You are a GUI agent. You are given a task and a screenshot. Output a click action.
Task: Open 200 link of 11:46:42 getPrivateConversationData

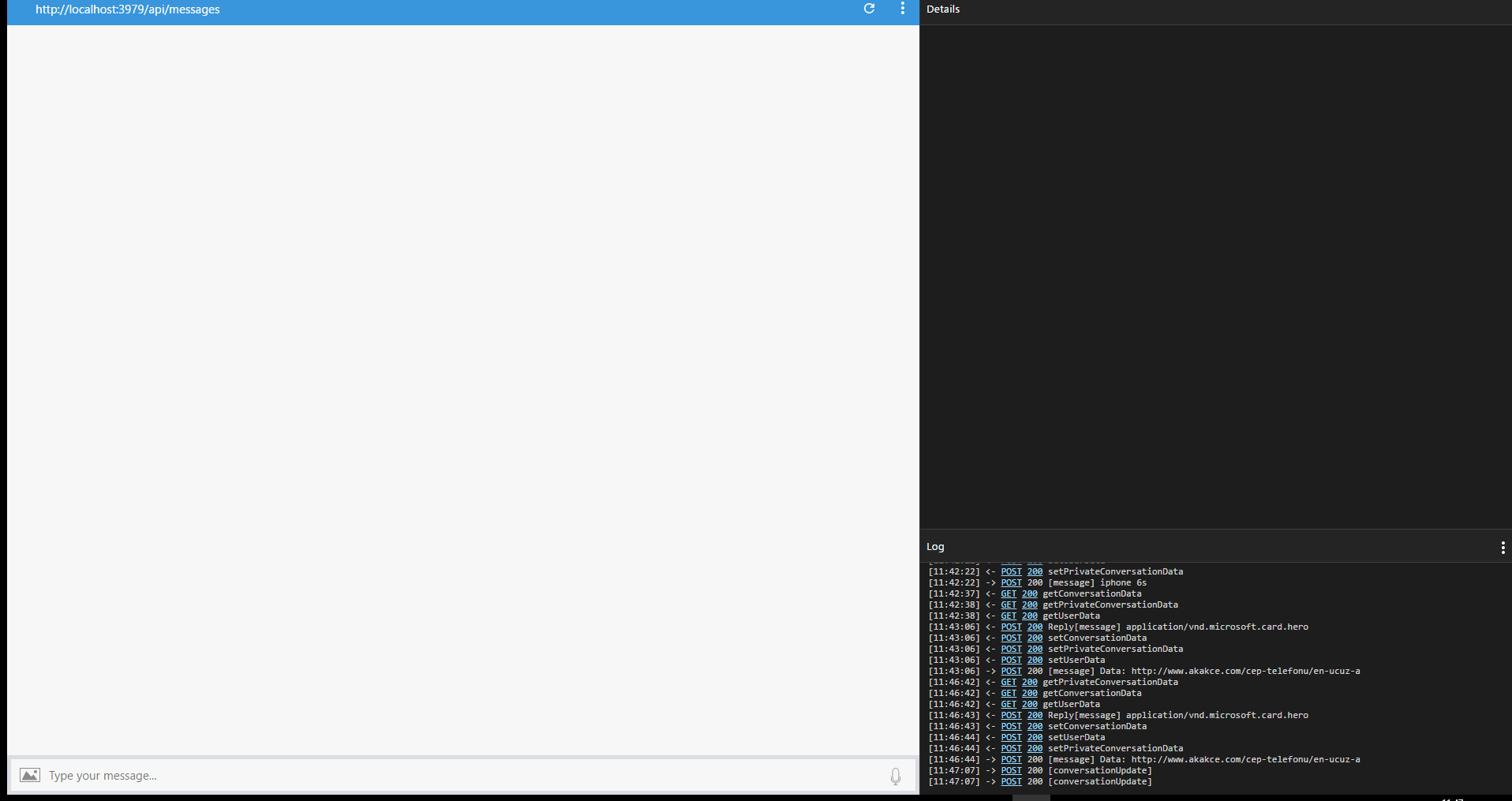(1030, 682)
